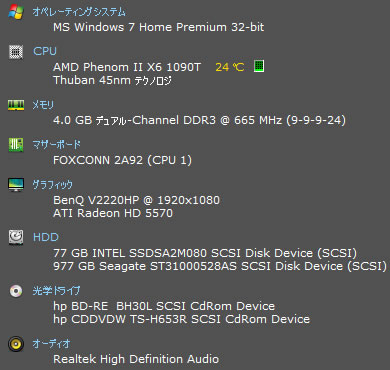This screenshot has height=370, width=390.
Task: Open the オーディオ section heading
Action: pos(51,344)
